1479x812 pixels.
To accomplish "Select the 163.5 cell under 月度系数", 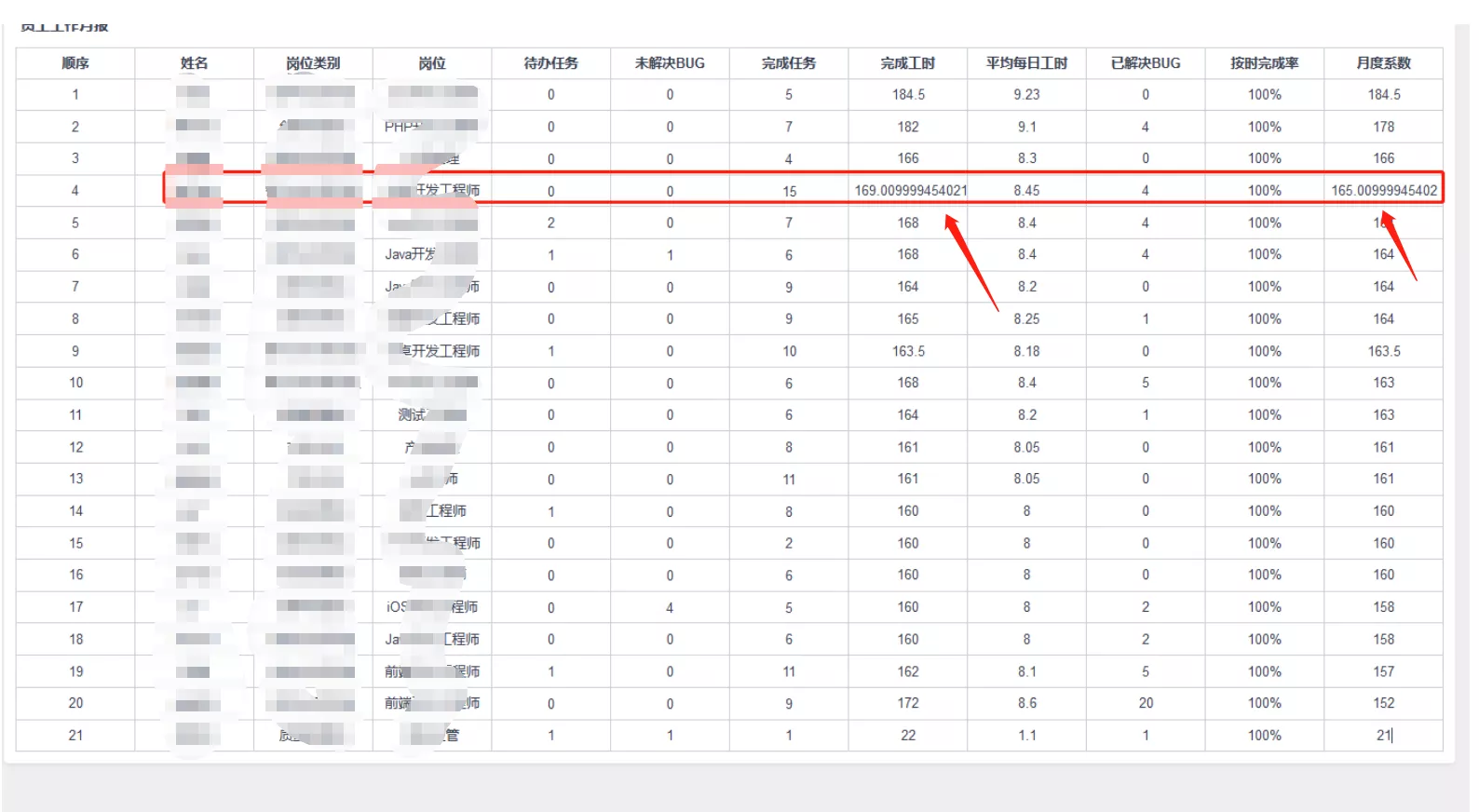I will point(1384,352).
